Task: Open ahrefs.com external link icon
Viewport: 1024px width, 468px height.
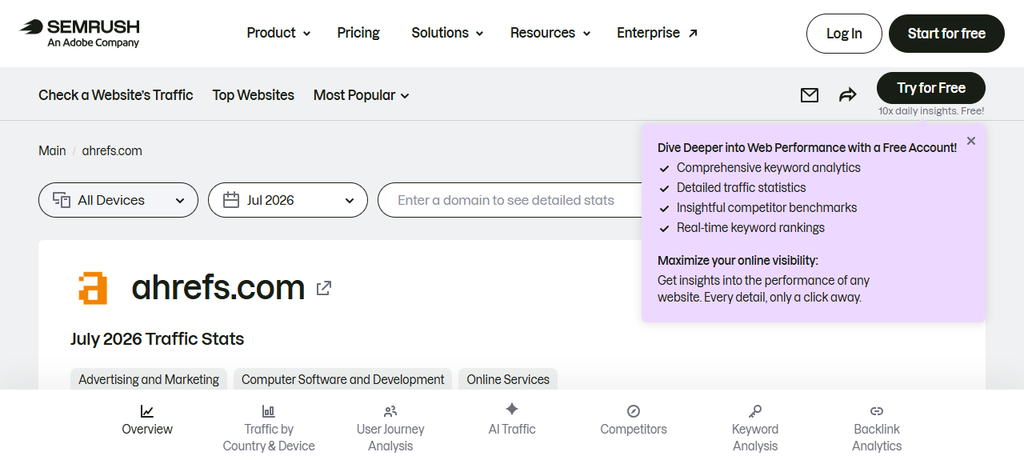Action: [324, 288]
